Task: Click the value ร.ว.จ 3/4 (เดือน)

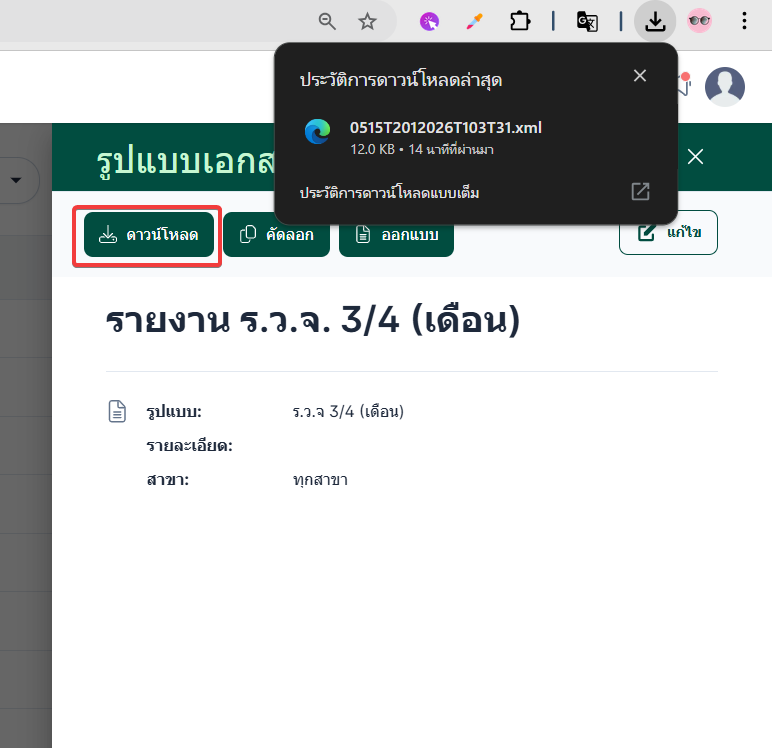Action: 348,412
